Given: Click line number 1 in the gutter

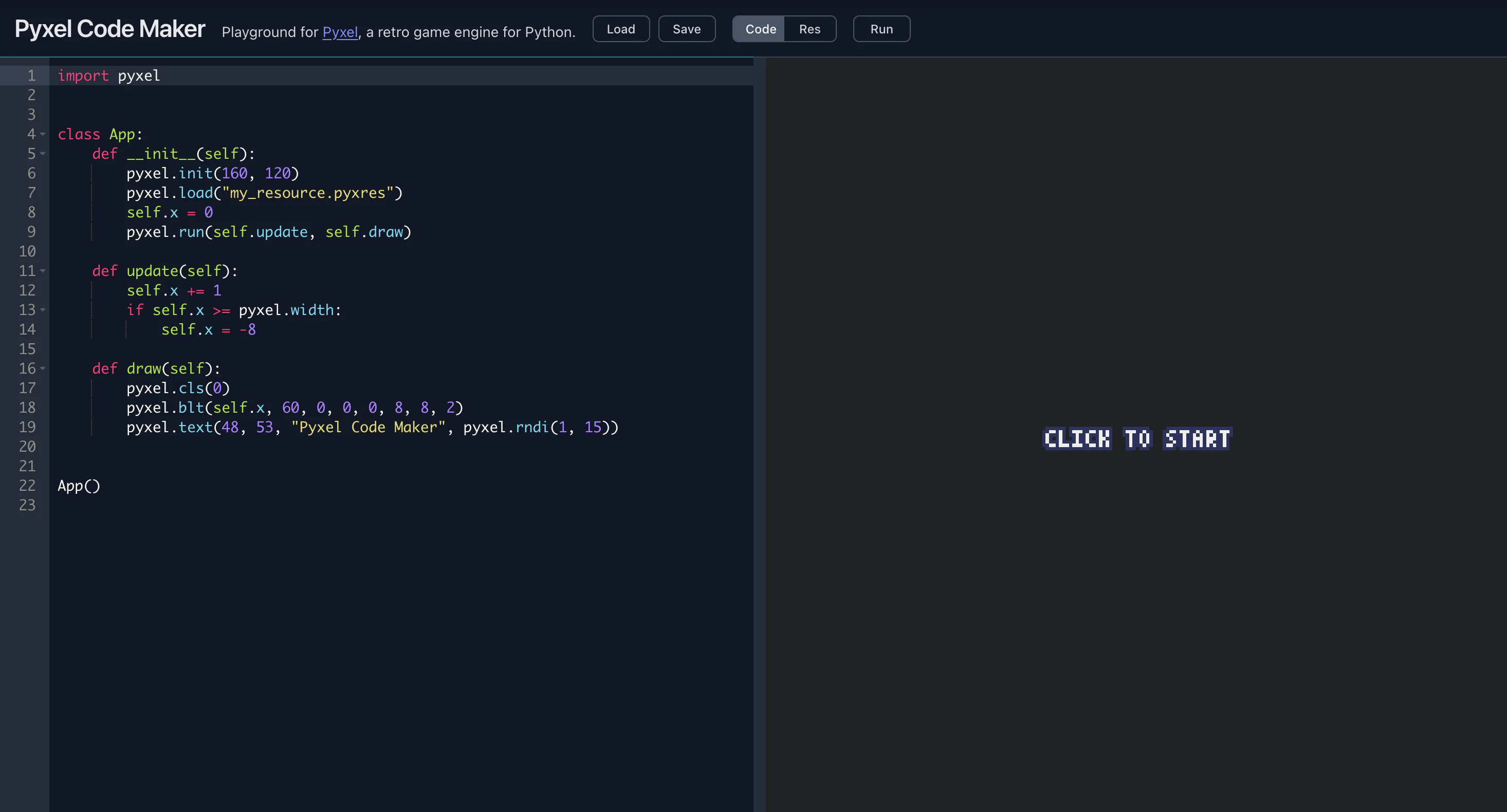Looking at the screenshot, I should [x=31, y=76].
